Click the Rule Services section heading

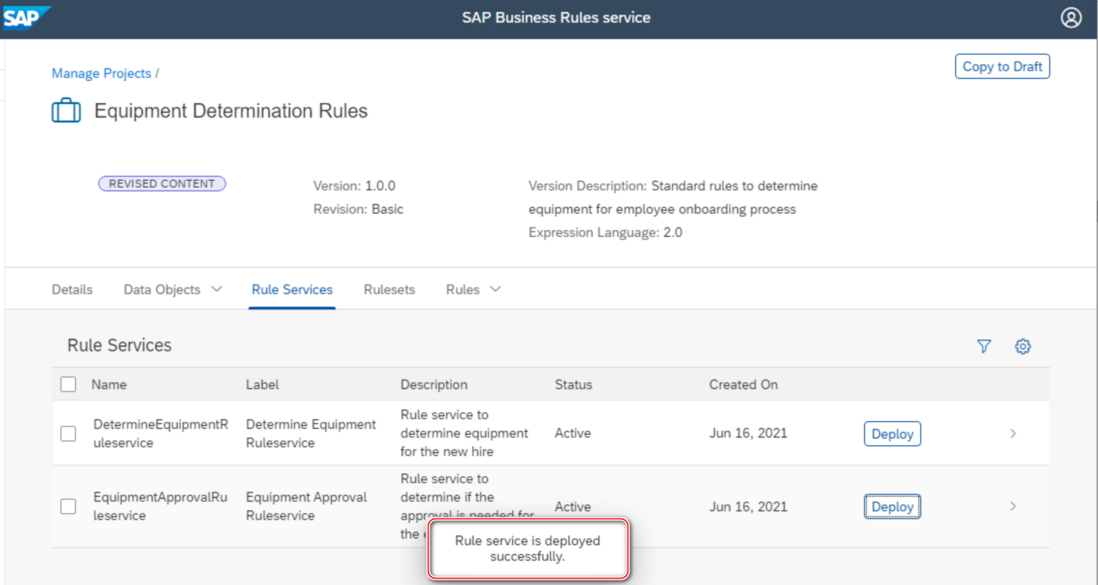[120, 345]
